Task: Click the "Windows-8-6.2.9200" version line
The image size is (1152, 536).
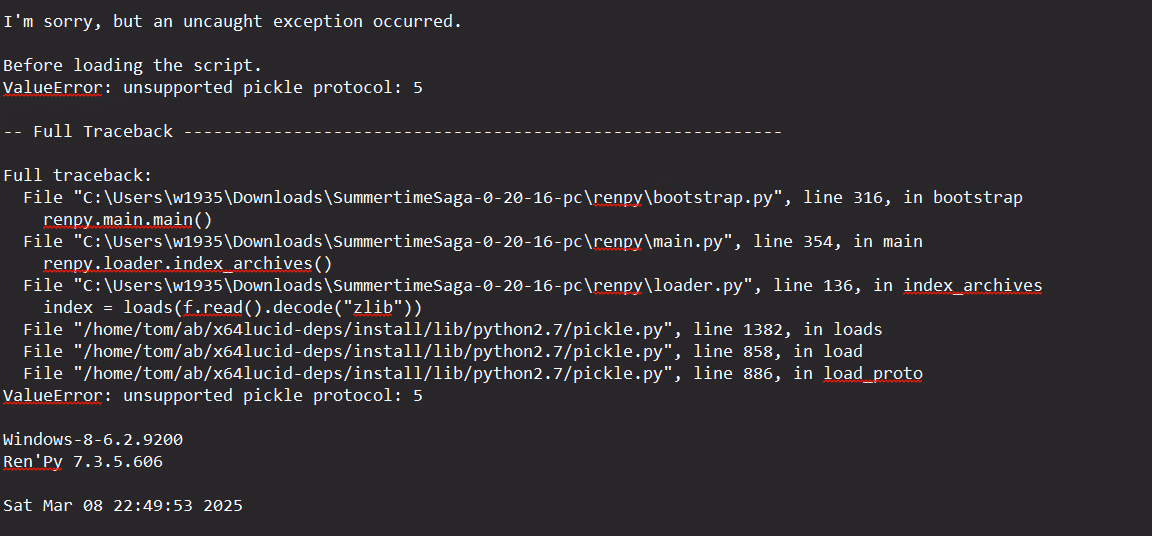Action: (93, 439)
